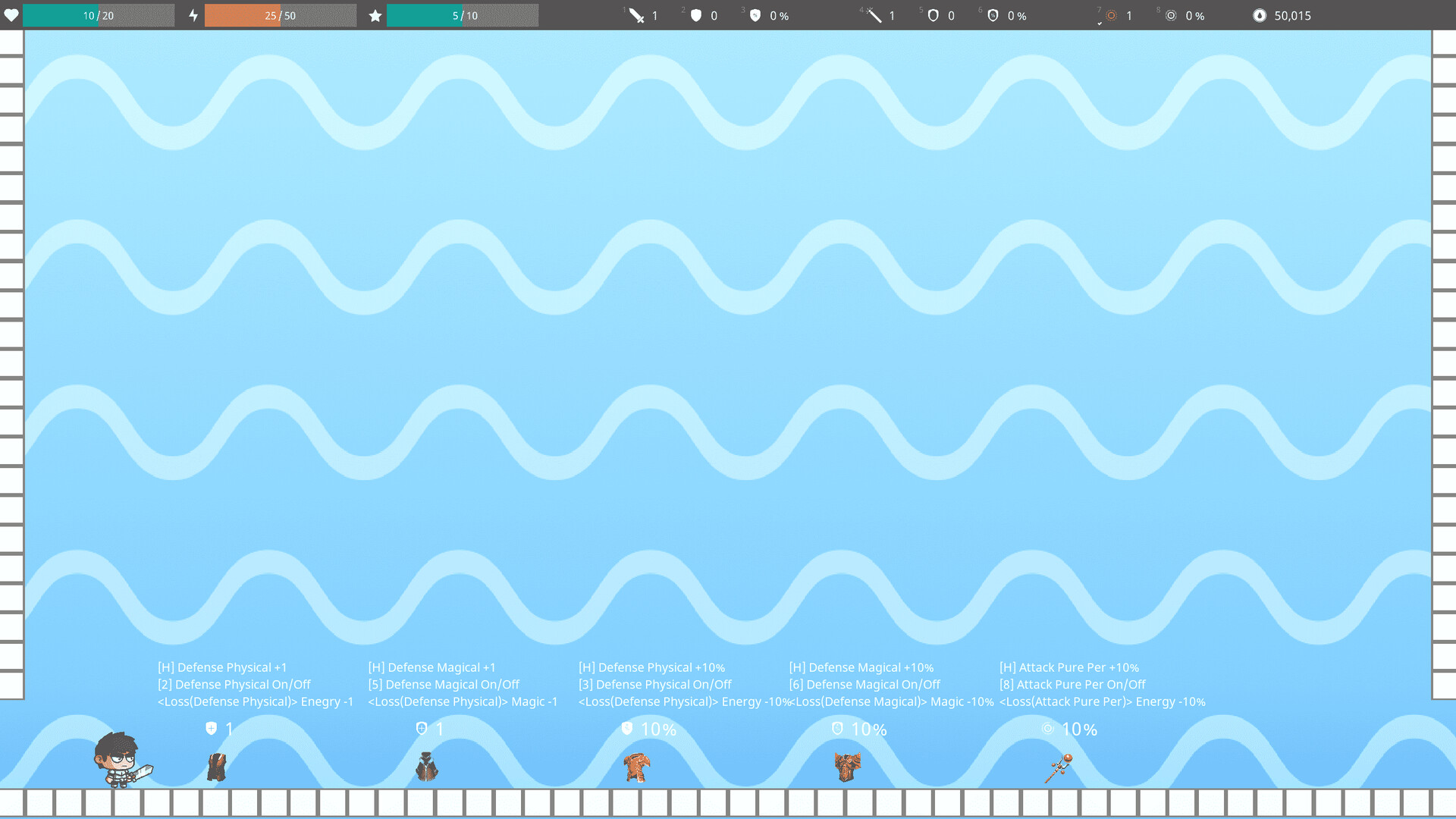Pick up the dark leather vest item

click(x=217, y=767)
